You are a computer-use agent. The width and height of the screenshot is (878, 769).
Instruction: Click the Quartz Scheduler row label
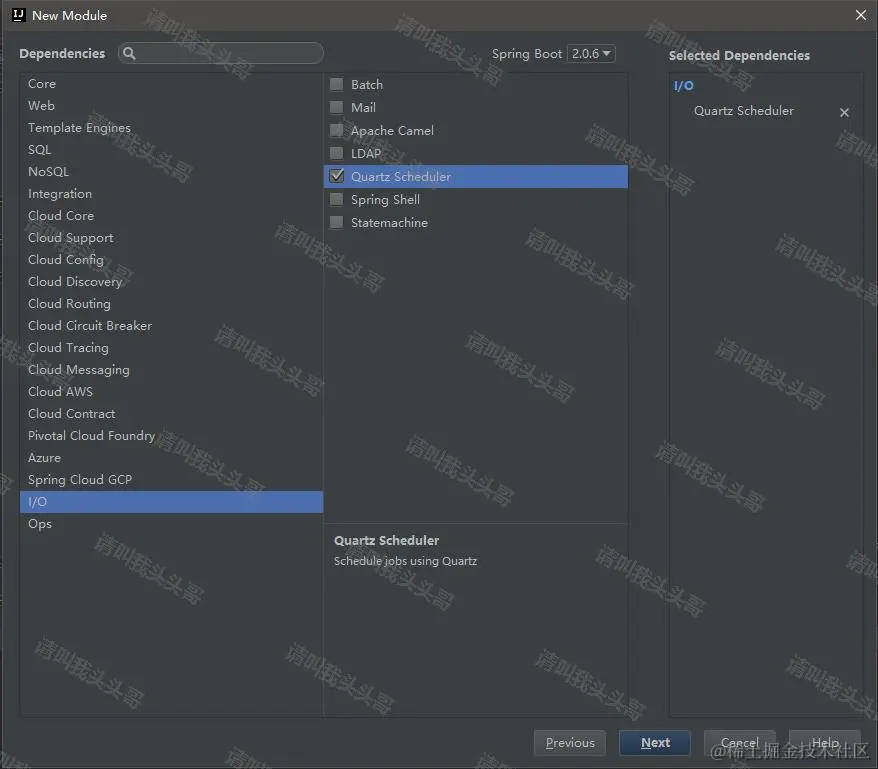point(400,176)
